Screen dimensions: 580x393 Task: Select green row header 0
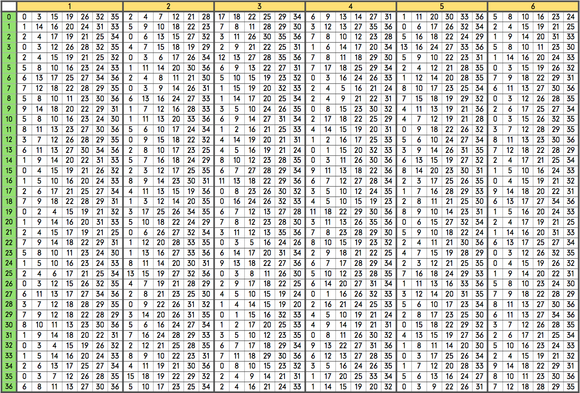point(9,17)
